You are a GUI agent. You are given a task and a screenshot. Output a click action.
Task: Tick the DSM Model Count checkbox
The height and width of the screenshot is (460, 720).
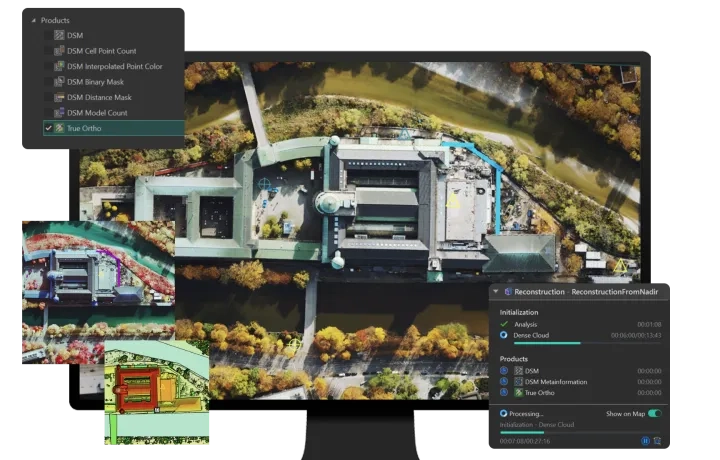48,112
